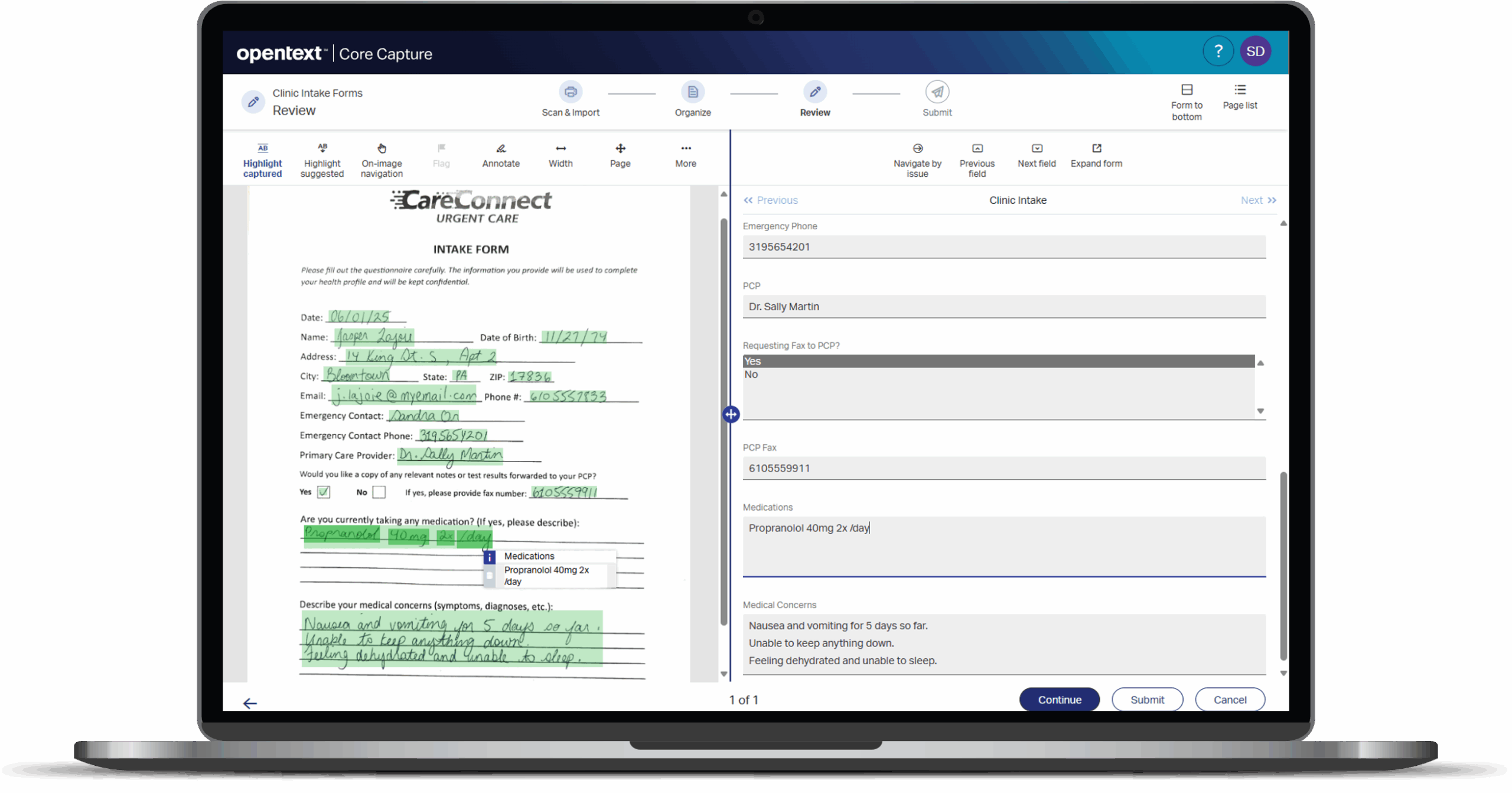Screen dimensions: 1512x793
Task: Click into the Medications text area
Action: pyautogui.click(x=1004, y=547)
